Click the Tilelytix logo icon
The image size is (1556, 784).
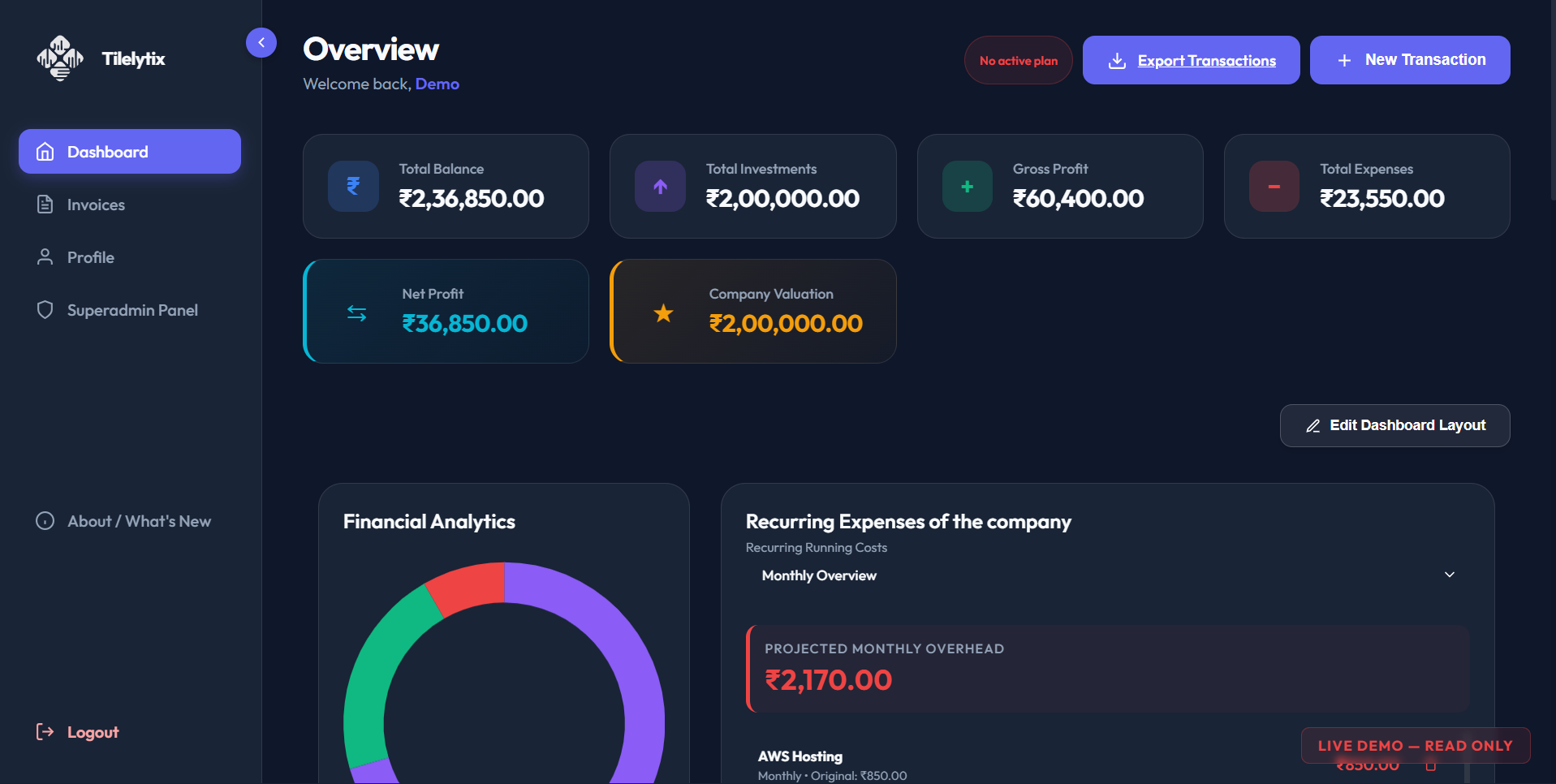(x=59, y=58)
